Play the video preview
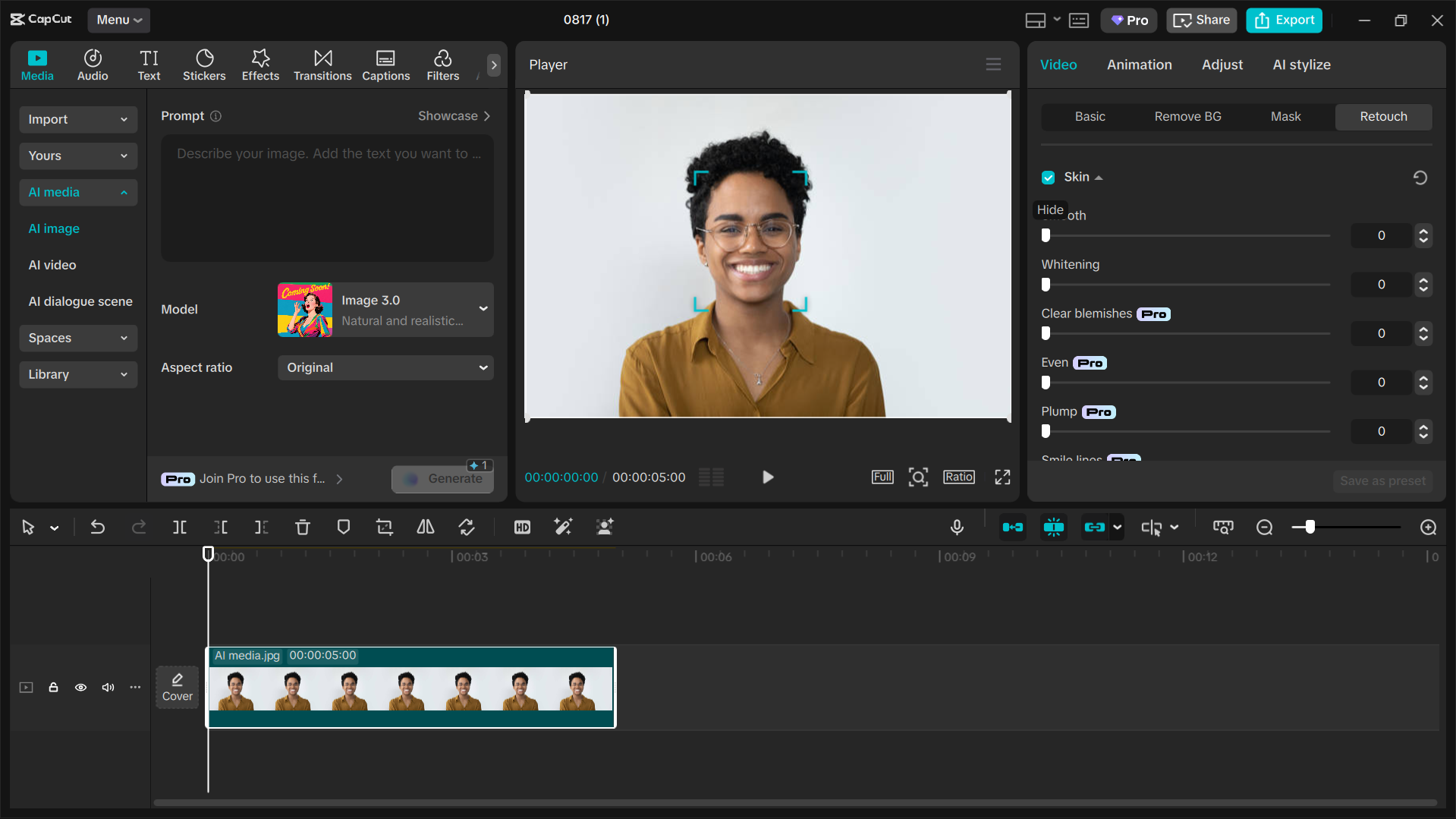 (x=768, y=477)
